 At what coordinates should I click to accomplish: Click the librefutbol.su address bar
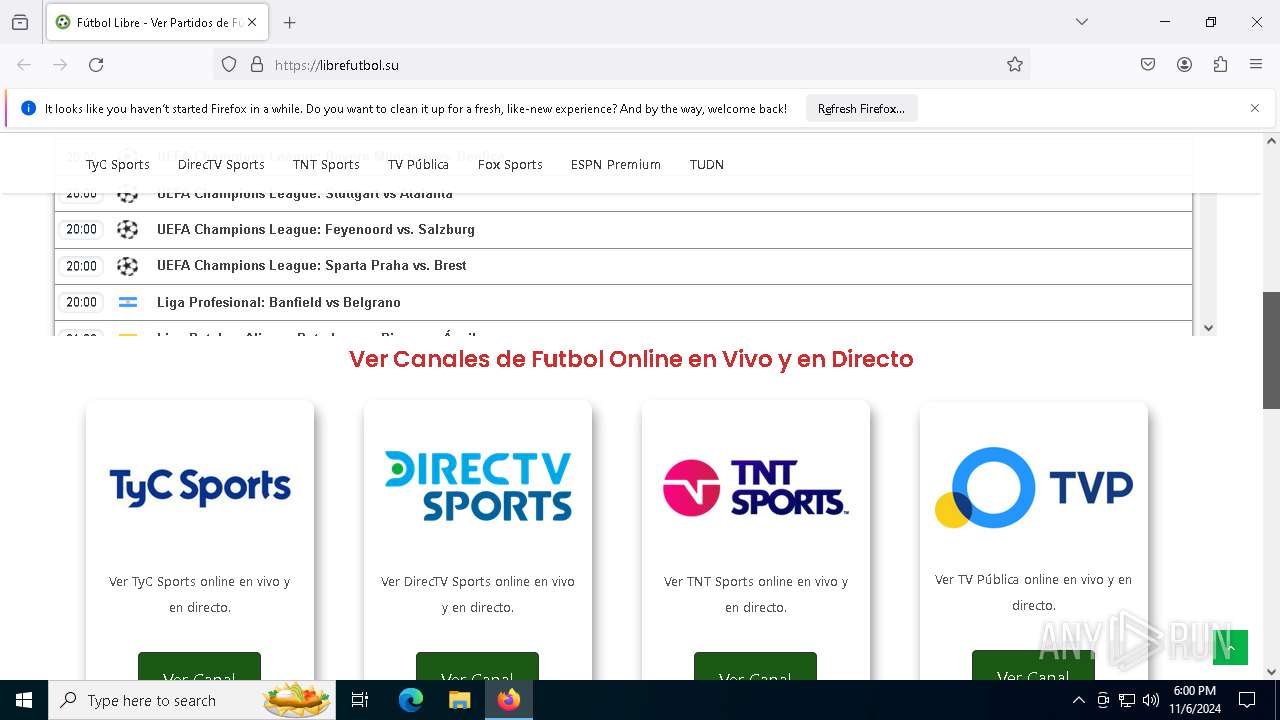(620, 64)
